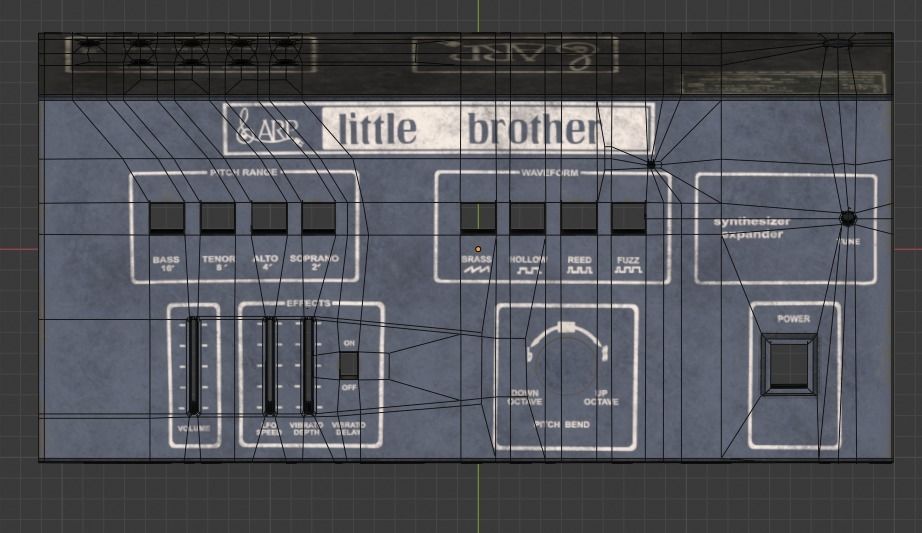Click the TENOR 8' pitch range switch
The image size is (922, 533).
pyautogui.click(x=218, y=218)
